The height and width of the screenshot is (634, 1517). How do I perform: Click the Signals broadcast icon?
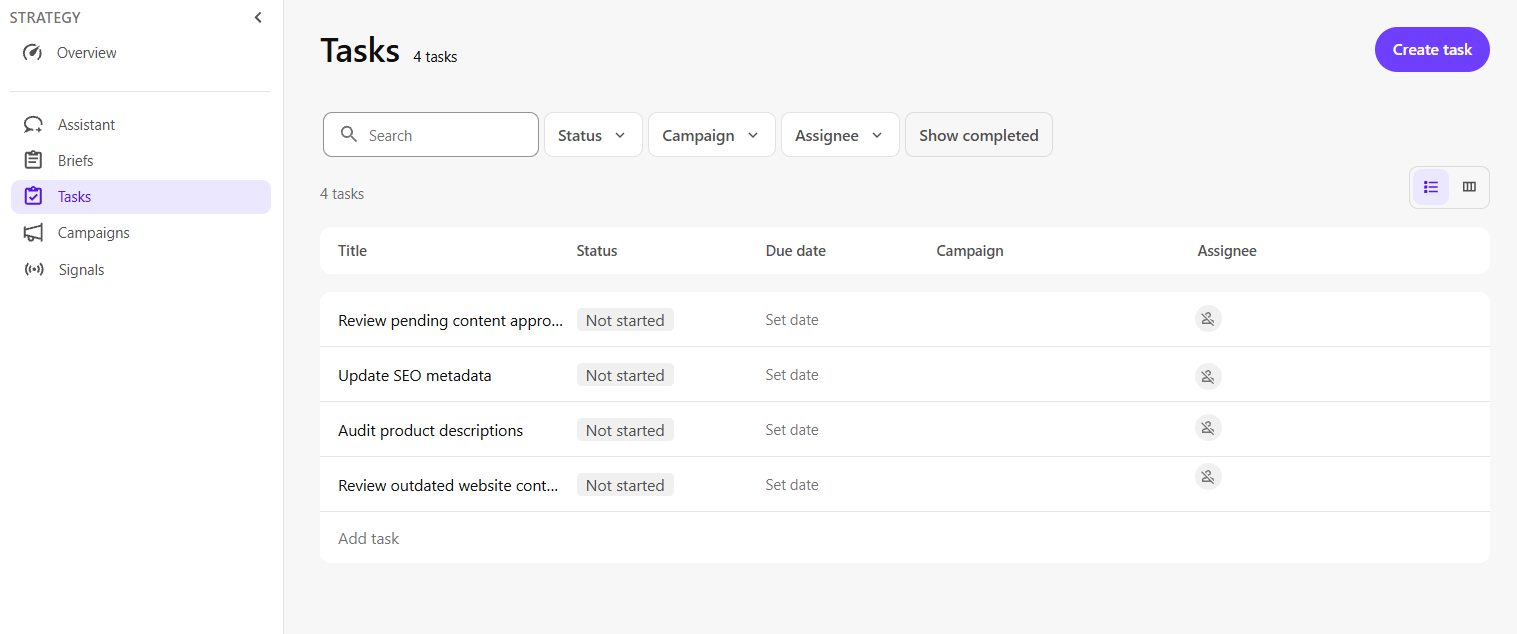coord(33,270)
